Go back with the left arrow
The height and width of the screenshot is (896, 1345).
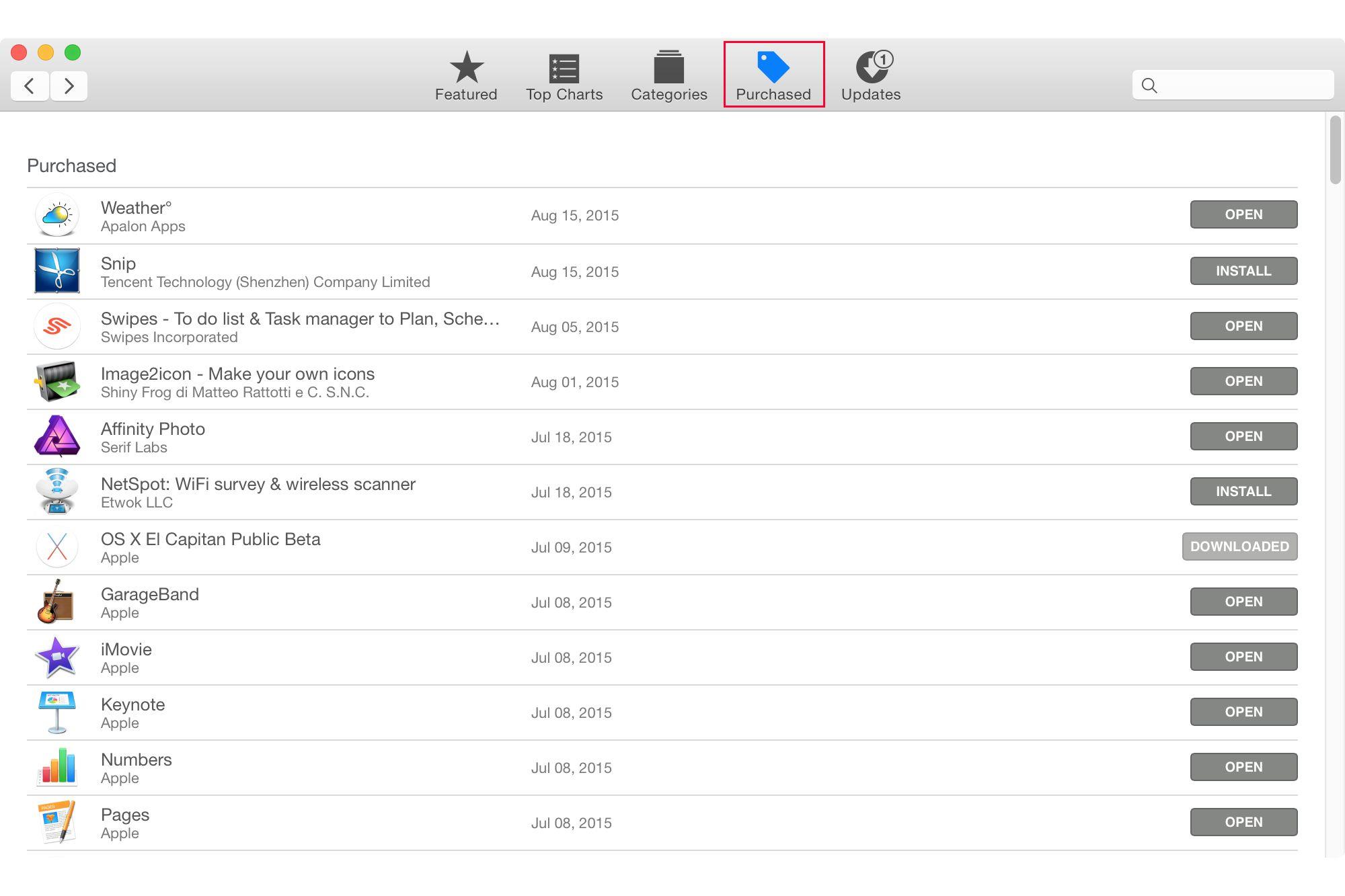tap(30, 86)
